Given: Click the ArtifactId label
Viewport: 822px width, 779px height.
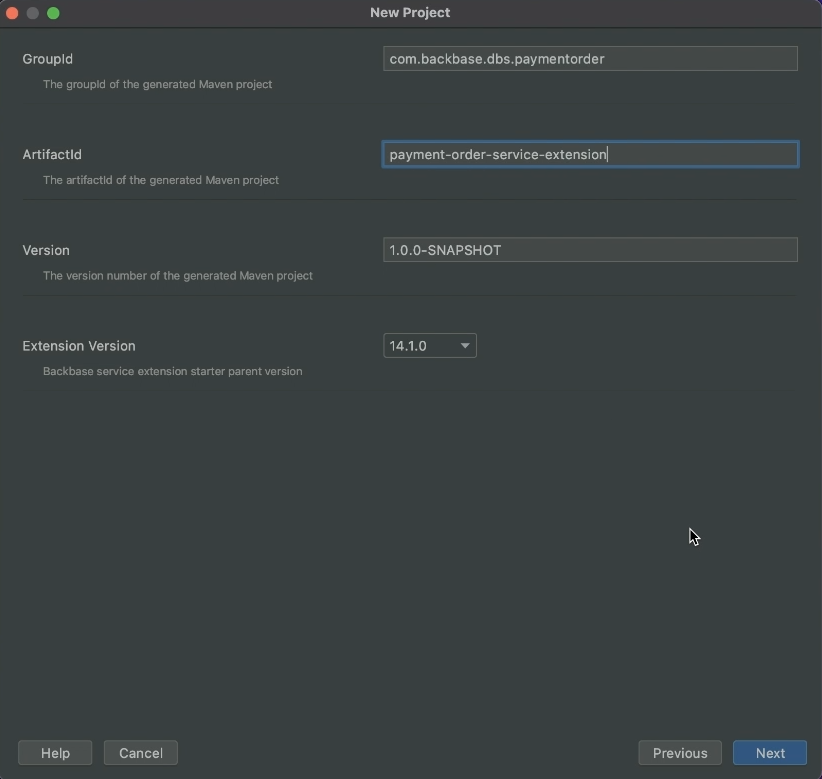Looking at the screenshot, I should pos(52,154).
